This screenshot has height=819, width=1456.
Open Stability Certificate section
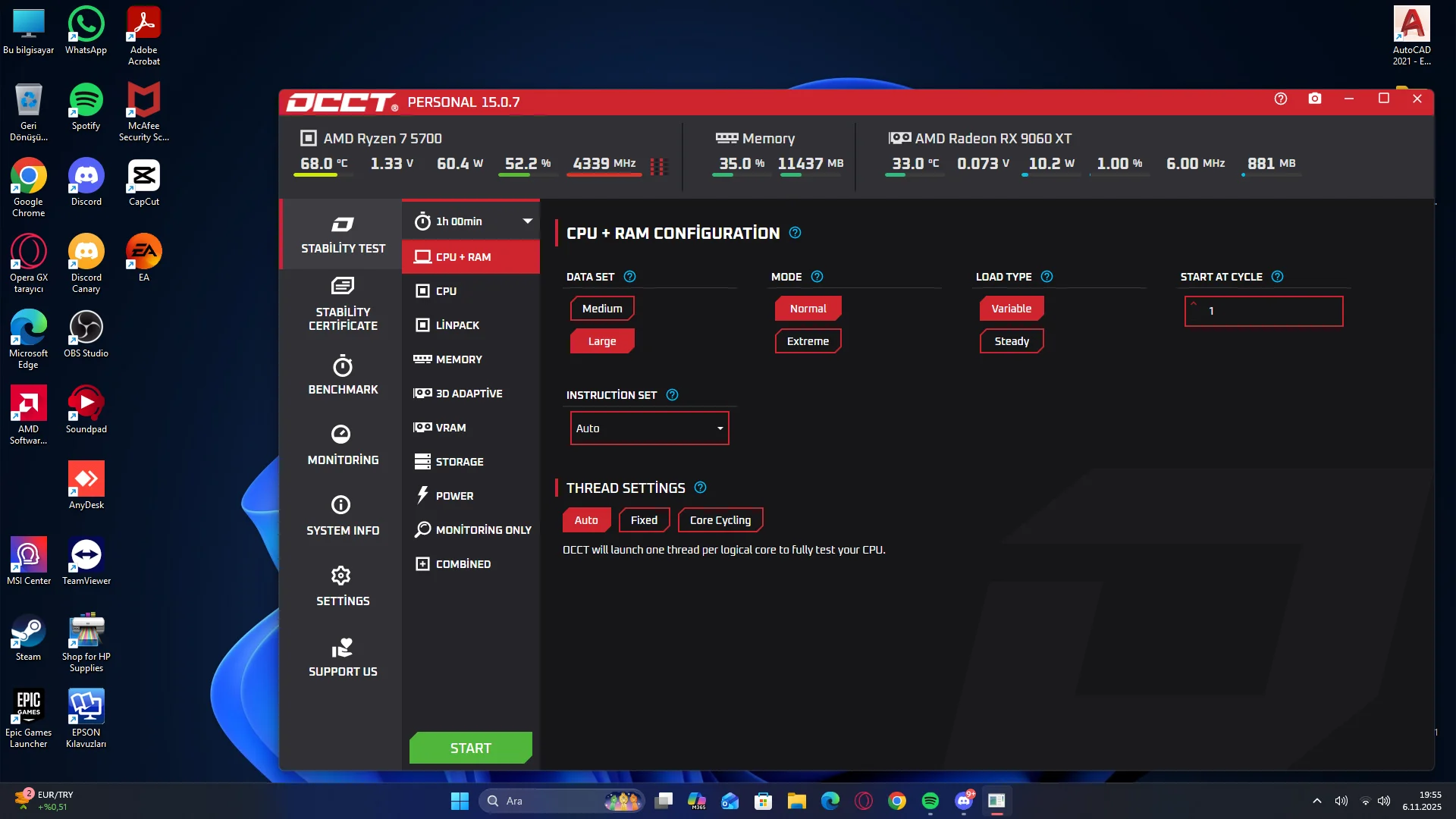[343, 305]
